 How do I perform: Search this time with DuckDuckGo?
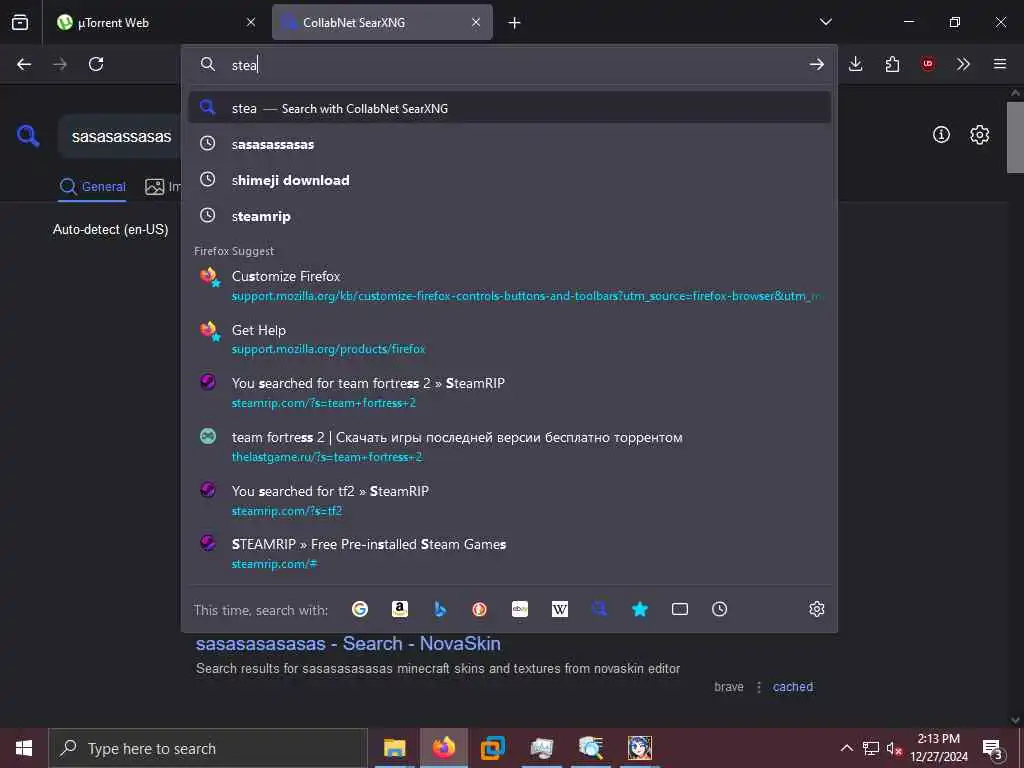coord(479,609)
